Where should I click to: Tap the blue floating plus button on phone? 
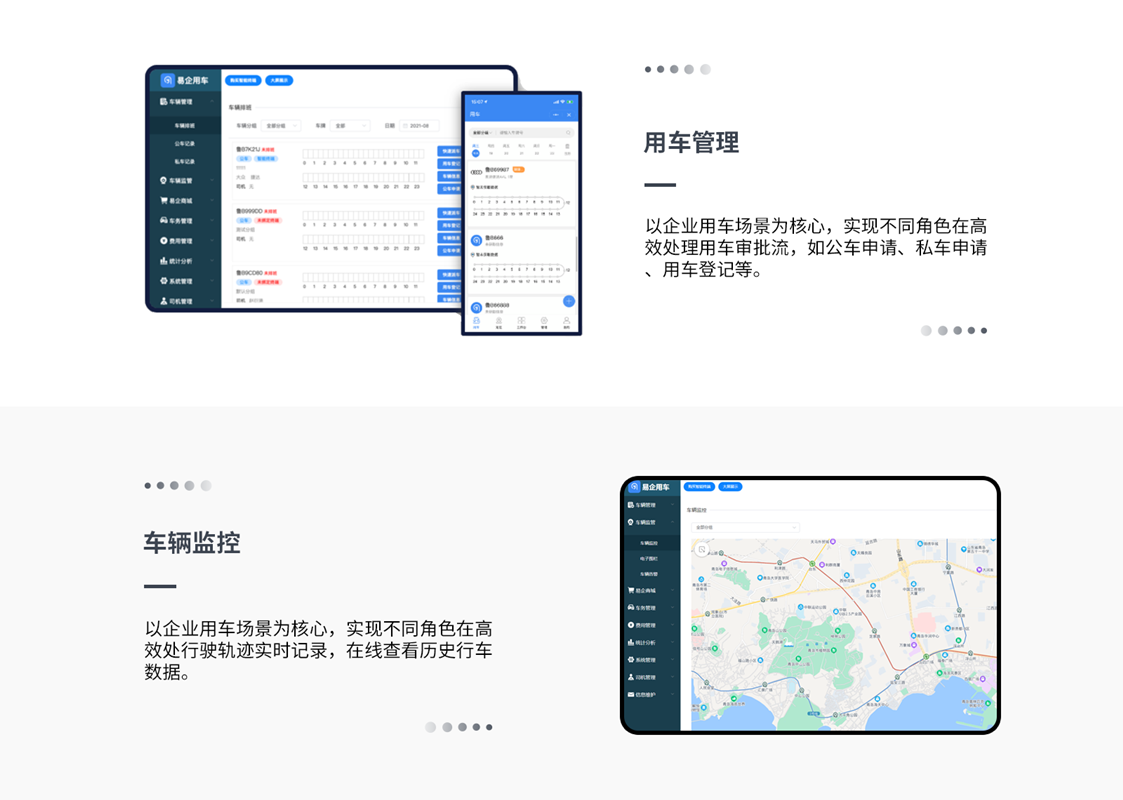(568, 301)
